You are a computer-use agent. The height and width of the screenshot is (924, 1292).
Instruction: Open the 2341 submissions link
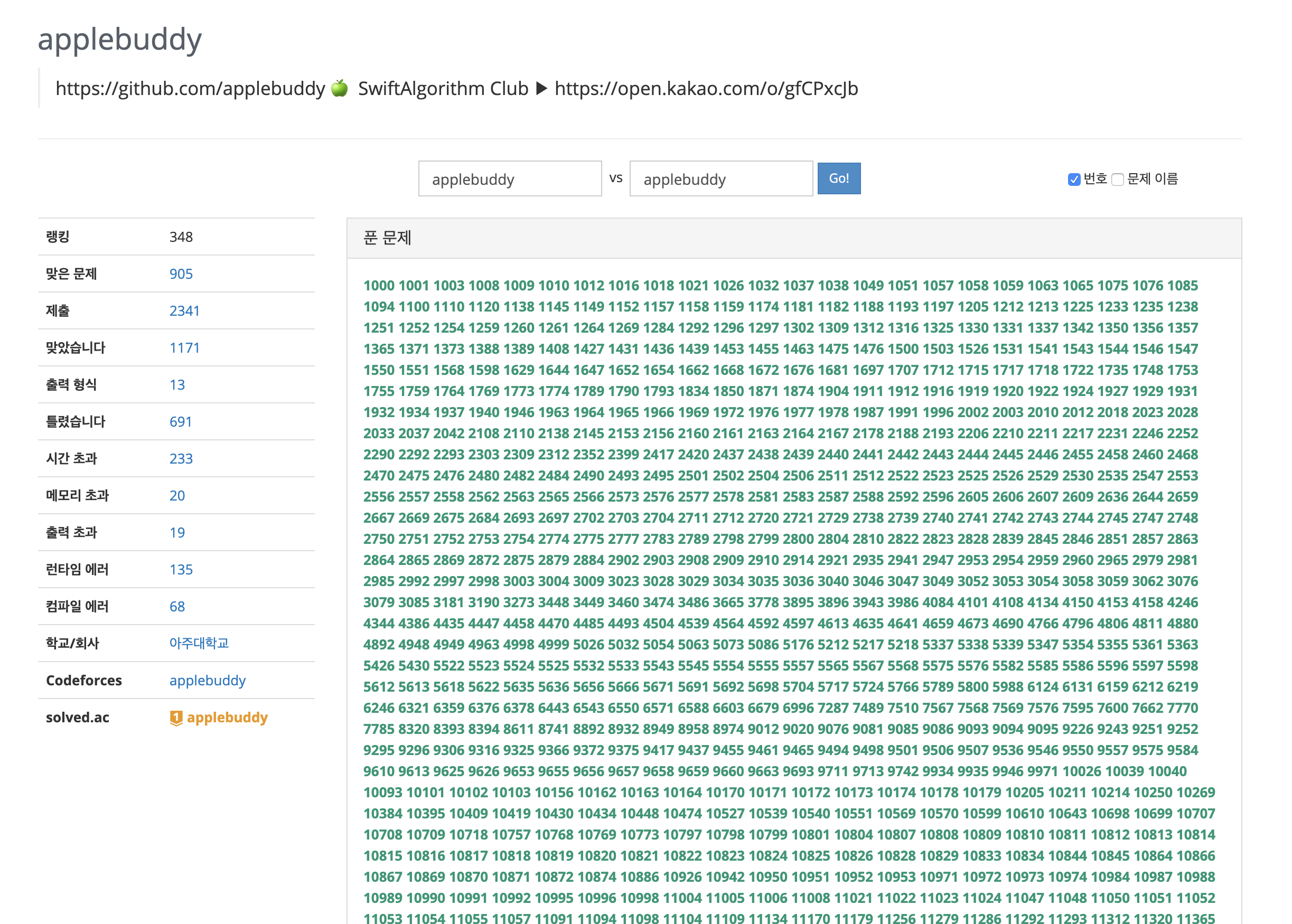(184, 310)
